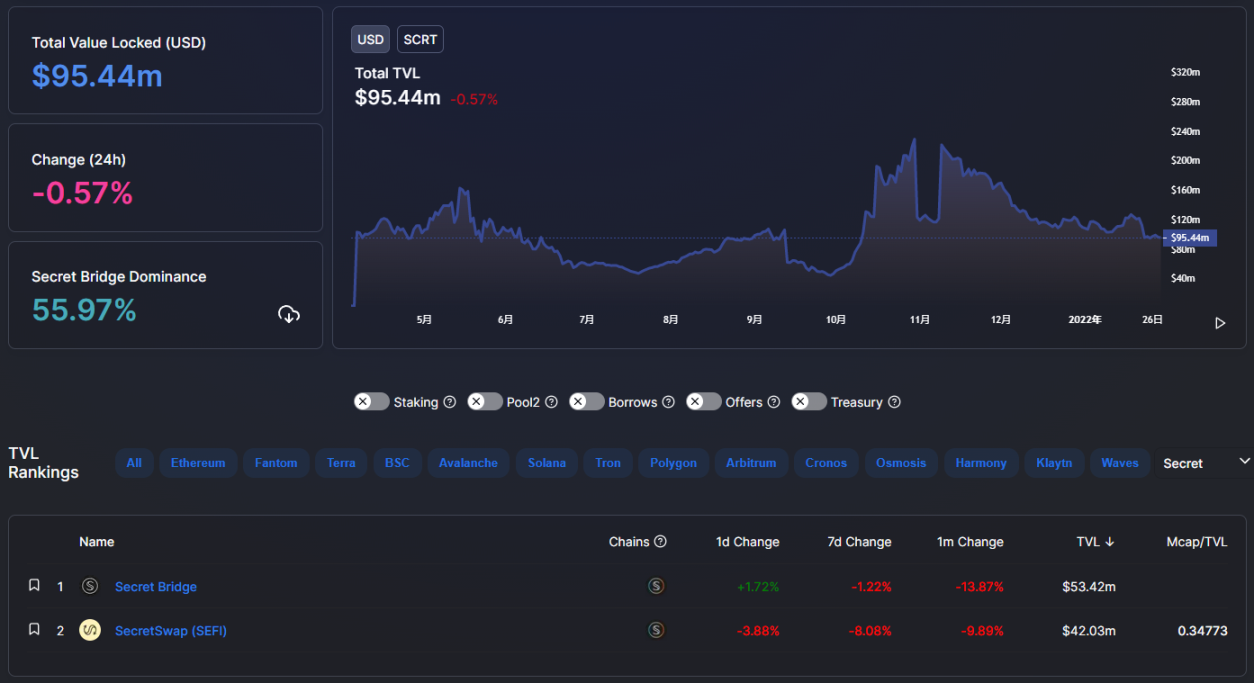The width and height of the screenshot is (1254, 683).
Task: Sort by the TVL column arrow
Action: pyautogui.click(x=1110, y=541)
